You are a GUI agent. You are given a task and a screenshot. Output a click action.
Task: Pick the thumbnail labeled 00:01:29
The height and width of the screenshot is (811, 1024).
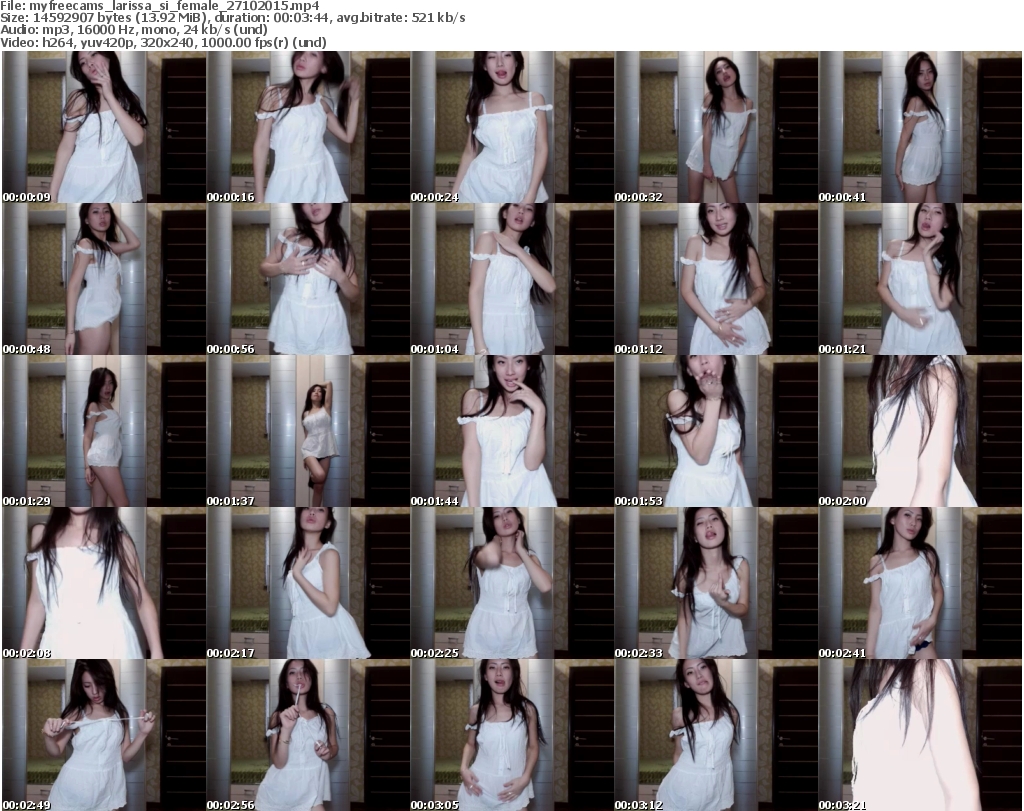coord(103,431)
